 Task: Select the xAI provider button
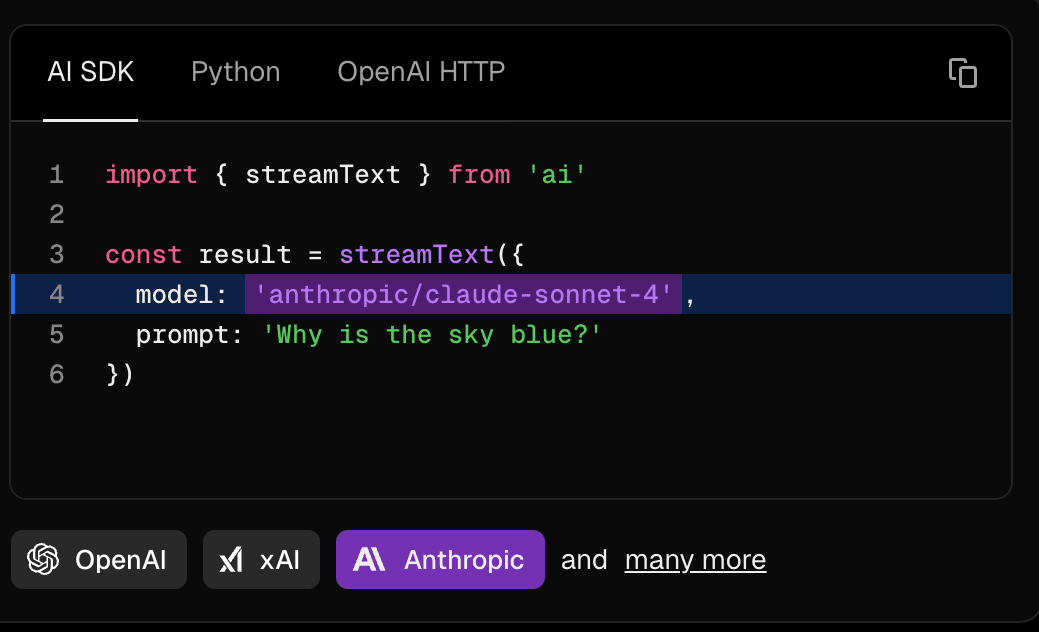[x=261, y=560]
